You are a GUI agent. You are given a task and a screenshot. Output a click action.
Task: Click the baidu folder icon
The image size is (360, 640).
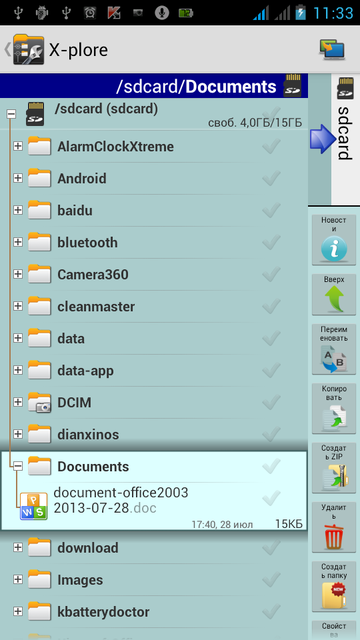click(39, 210)
